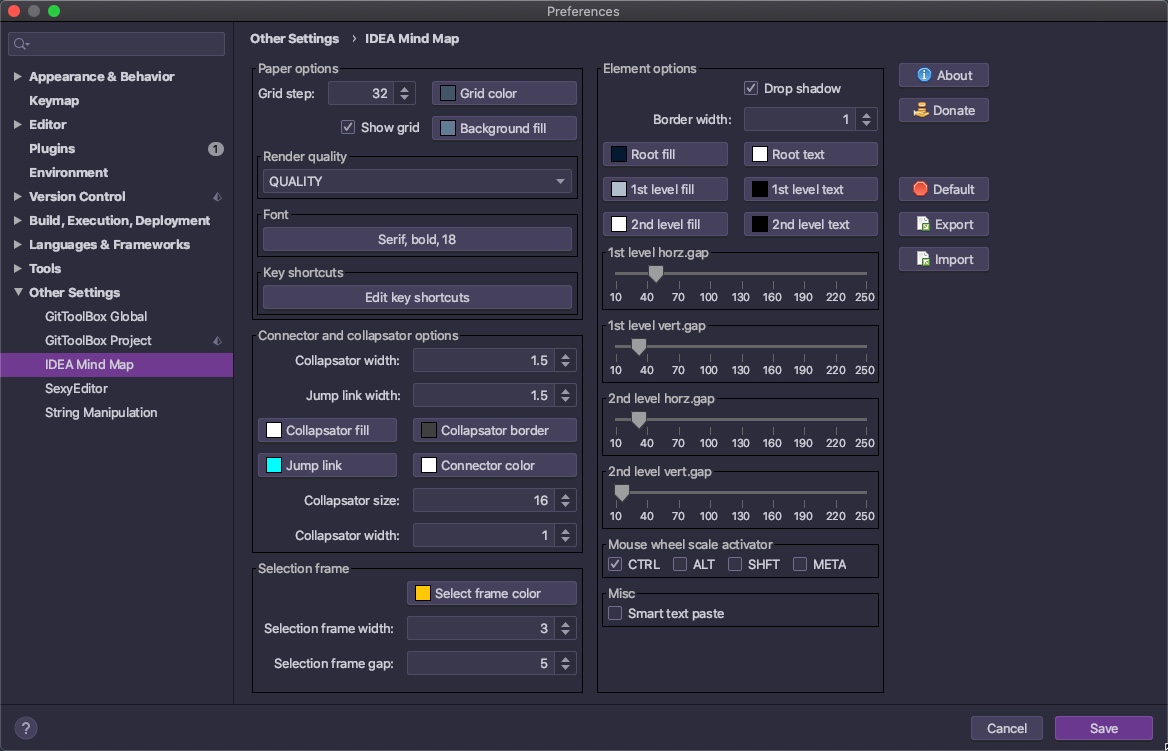The width and height of the screenshot is (1168, 751).
Task: Click the 2nd level horz.gap slider
Action: pos(740,420)
